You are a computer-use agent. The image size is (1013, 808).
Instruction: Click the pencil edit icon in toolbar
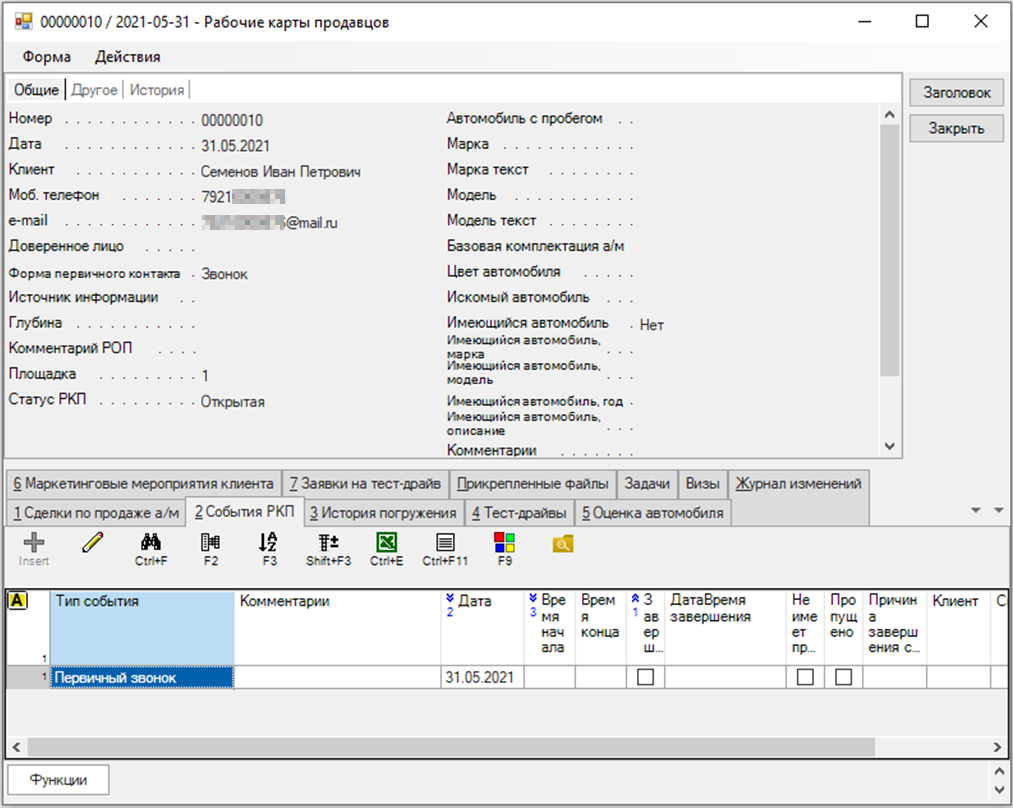[x=92, y=543]
